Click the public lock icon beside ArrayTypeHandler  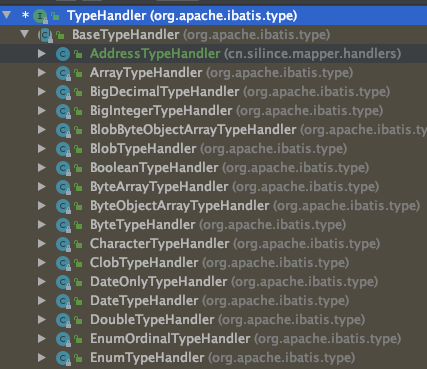coord(78,73)
